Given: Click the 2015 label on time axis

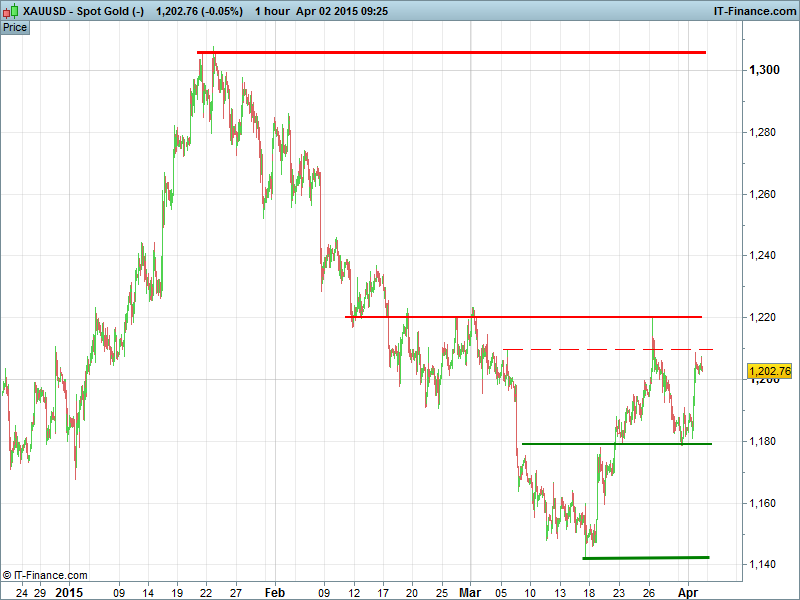Looking at the screenshot, I should click(x=69, y=592).
